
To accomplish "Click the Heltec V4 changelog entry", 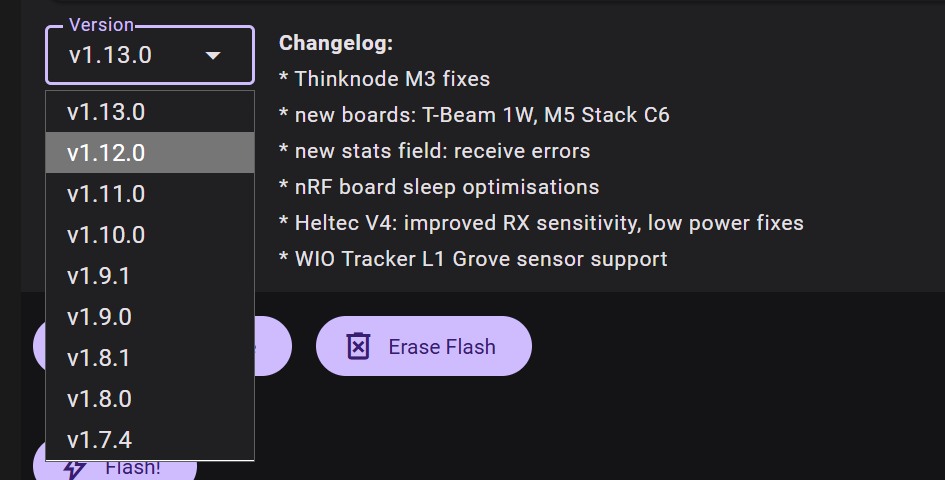I will coord(541,223).
